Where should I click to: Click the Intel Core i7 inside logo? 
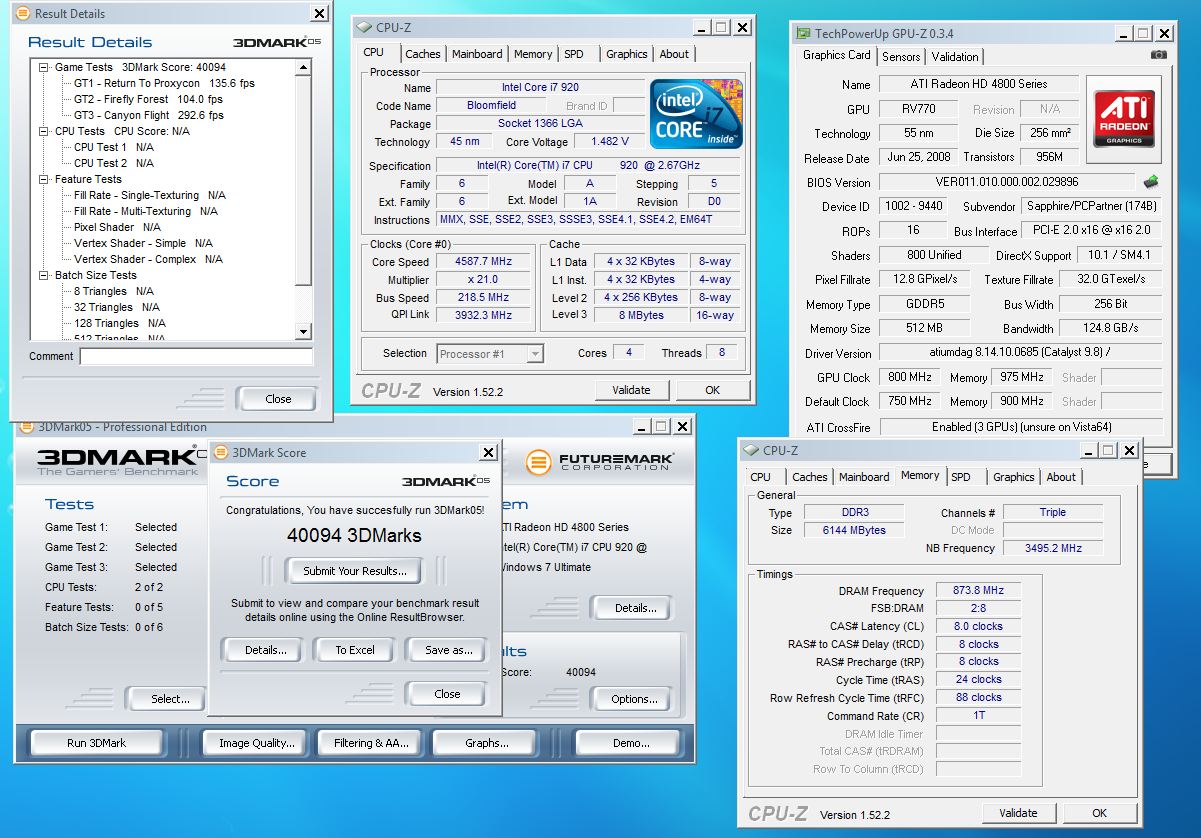696,113
